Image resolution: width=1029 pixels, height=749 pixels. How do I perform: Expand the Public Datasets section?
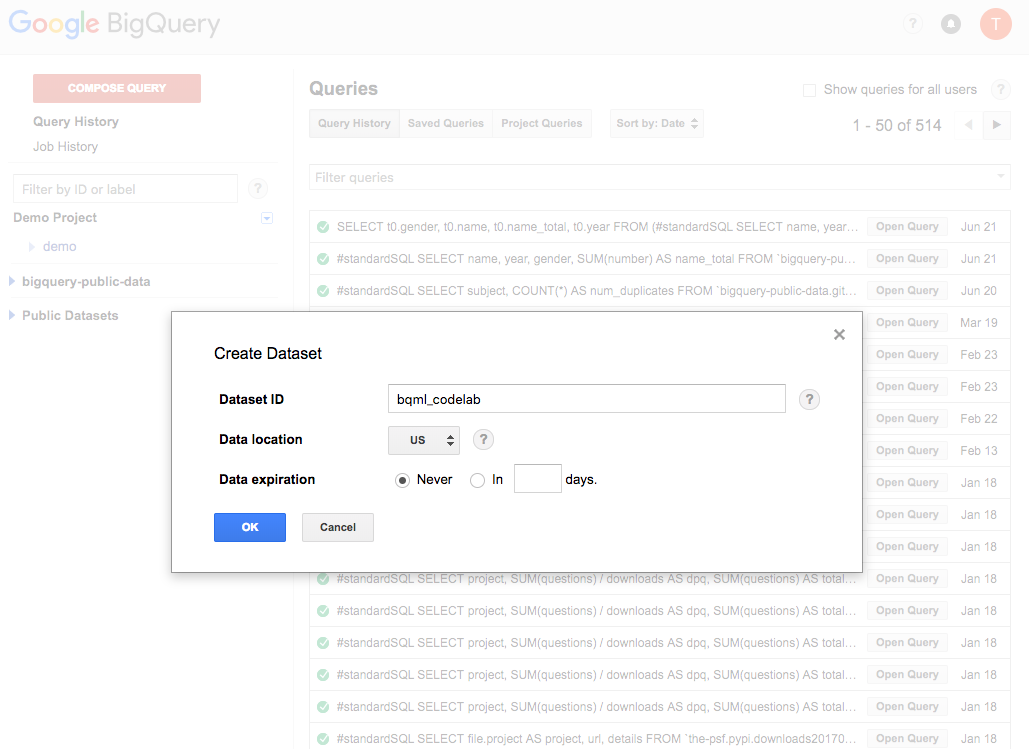click(10, 315)
